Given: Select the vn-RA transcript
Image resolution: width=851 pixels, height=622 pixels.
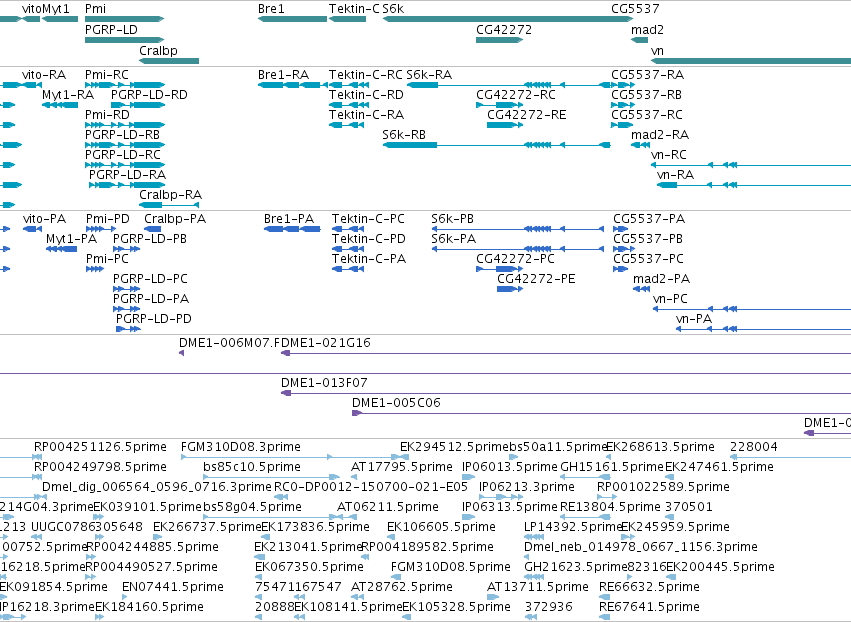Looking at the screenshot, I should click(x=754, y=185).
